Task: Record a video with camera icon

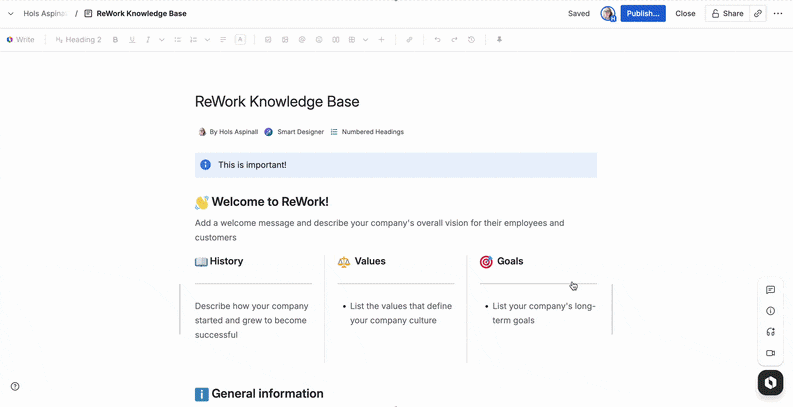Action: click(x=770, y=353)
